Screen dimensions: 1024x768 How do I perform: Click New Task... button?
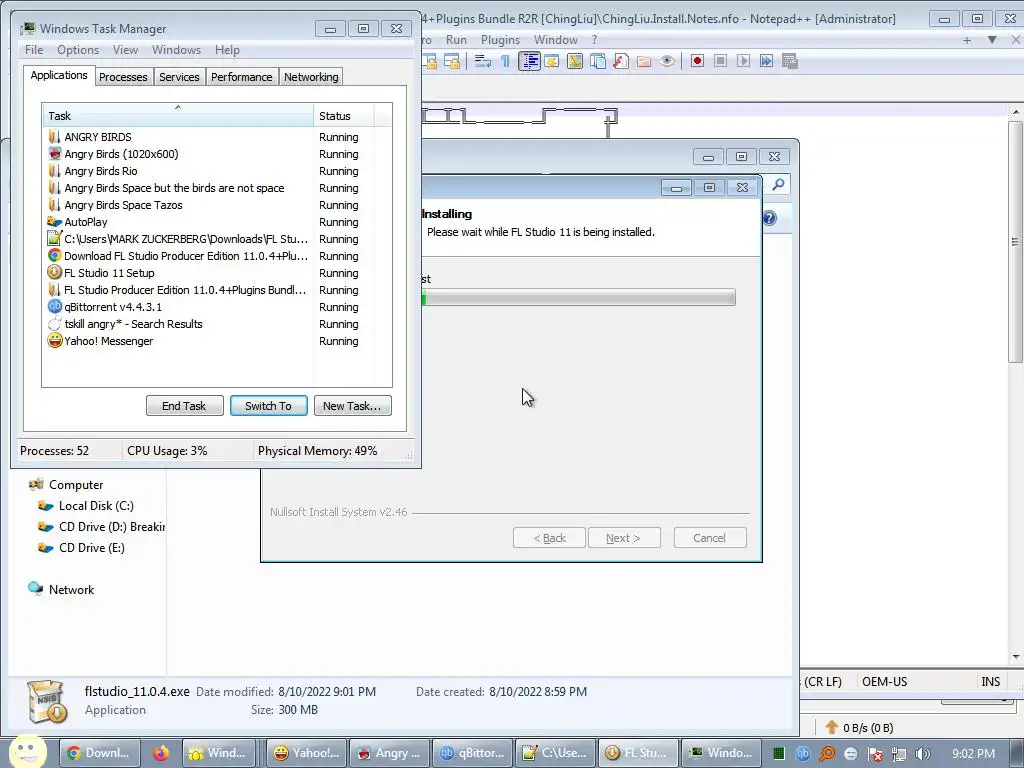[353, 406]
